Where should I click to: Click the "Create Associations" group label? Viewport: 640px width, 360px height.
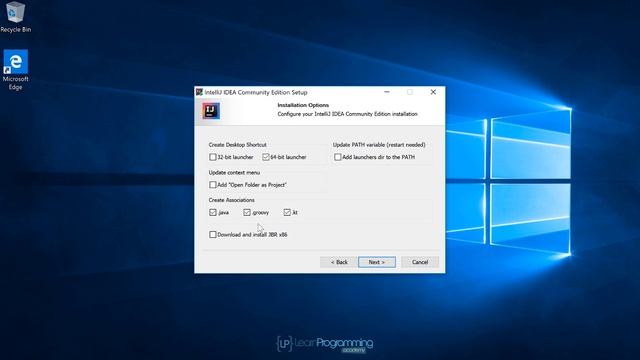[x=231, y=200]
